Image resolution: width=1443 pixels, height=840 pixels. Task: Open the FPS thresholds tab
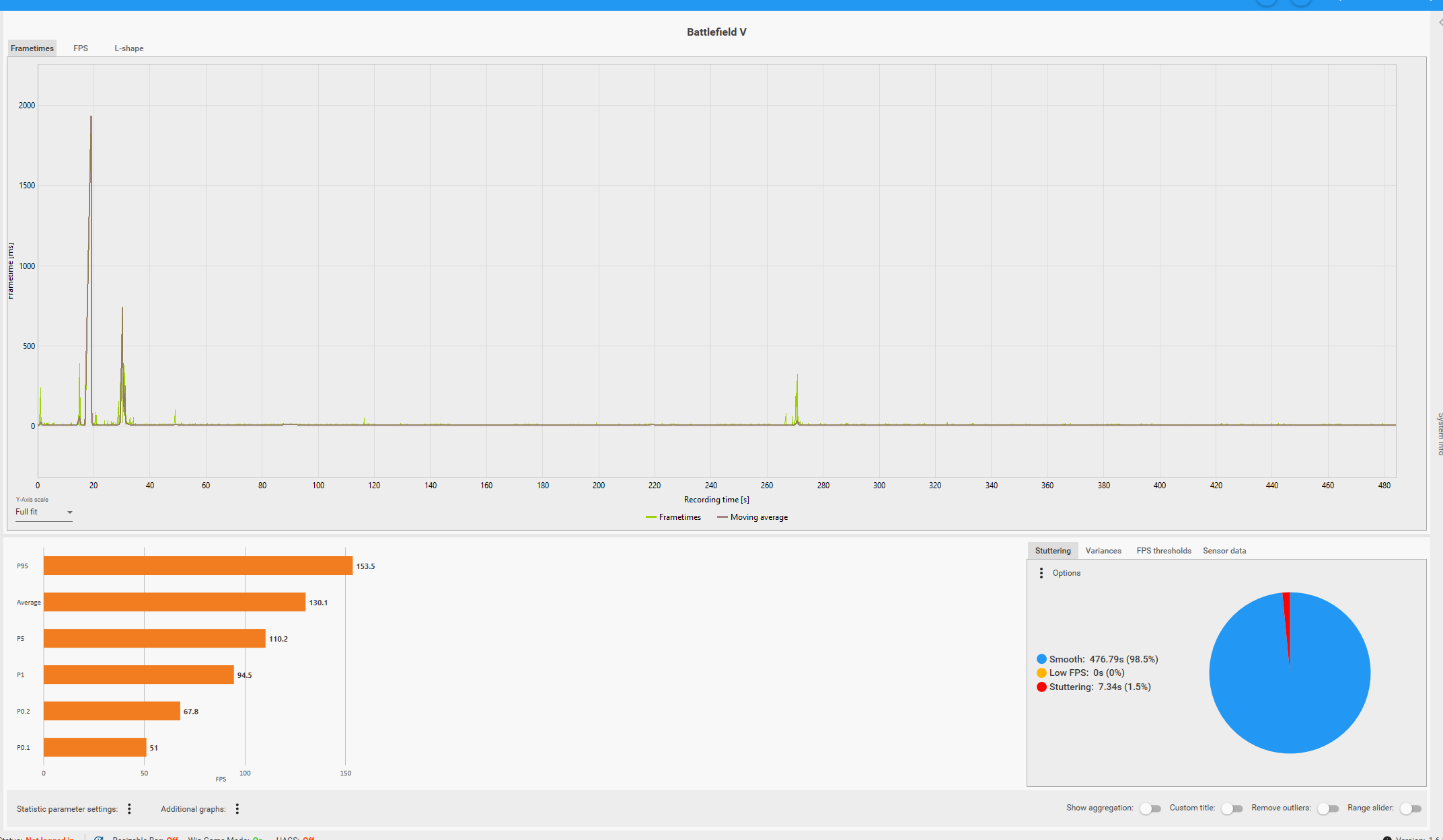pyautogui.click(x=1164, y=551)
